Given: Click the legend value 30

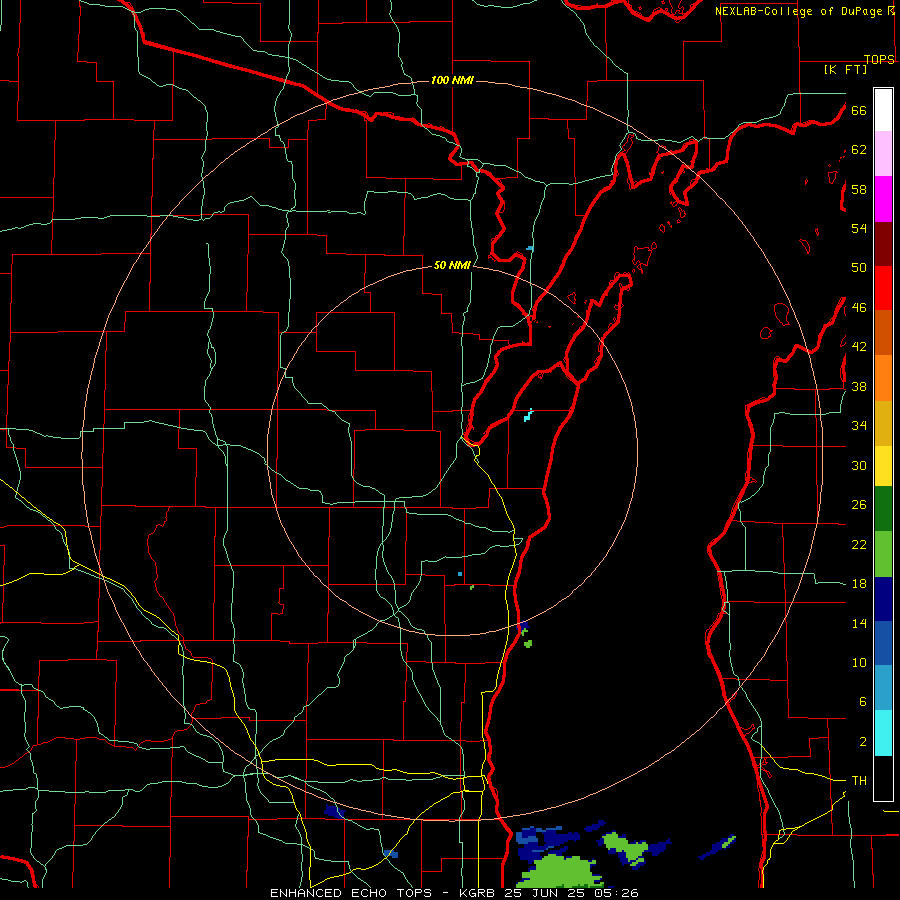Looking at the screenshot, I should (x=859, y=465).
